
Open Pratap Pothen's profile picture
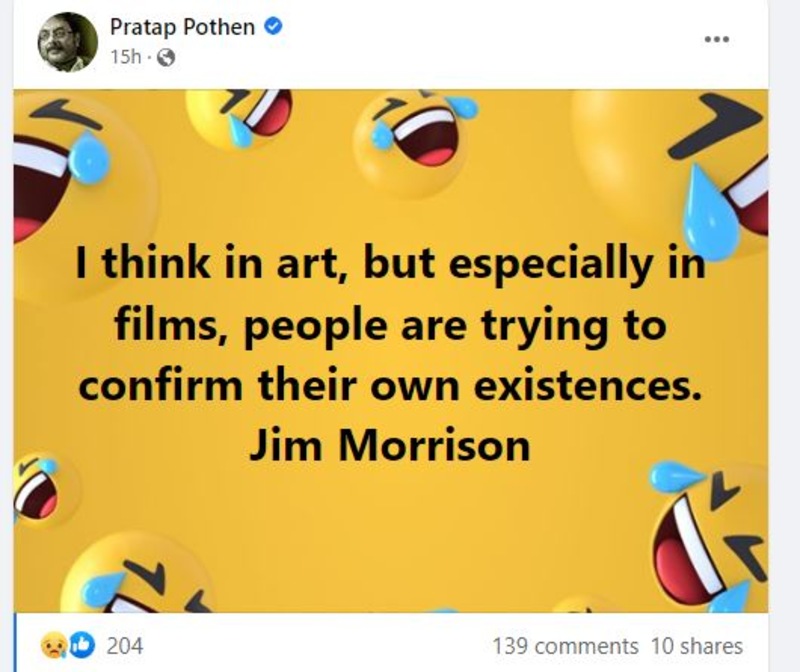coord(67,42)
